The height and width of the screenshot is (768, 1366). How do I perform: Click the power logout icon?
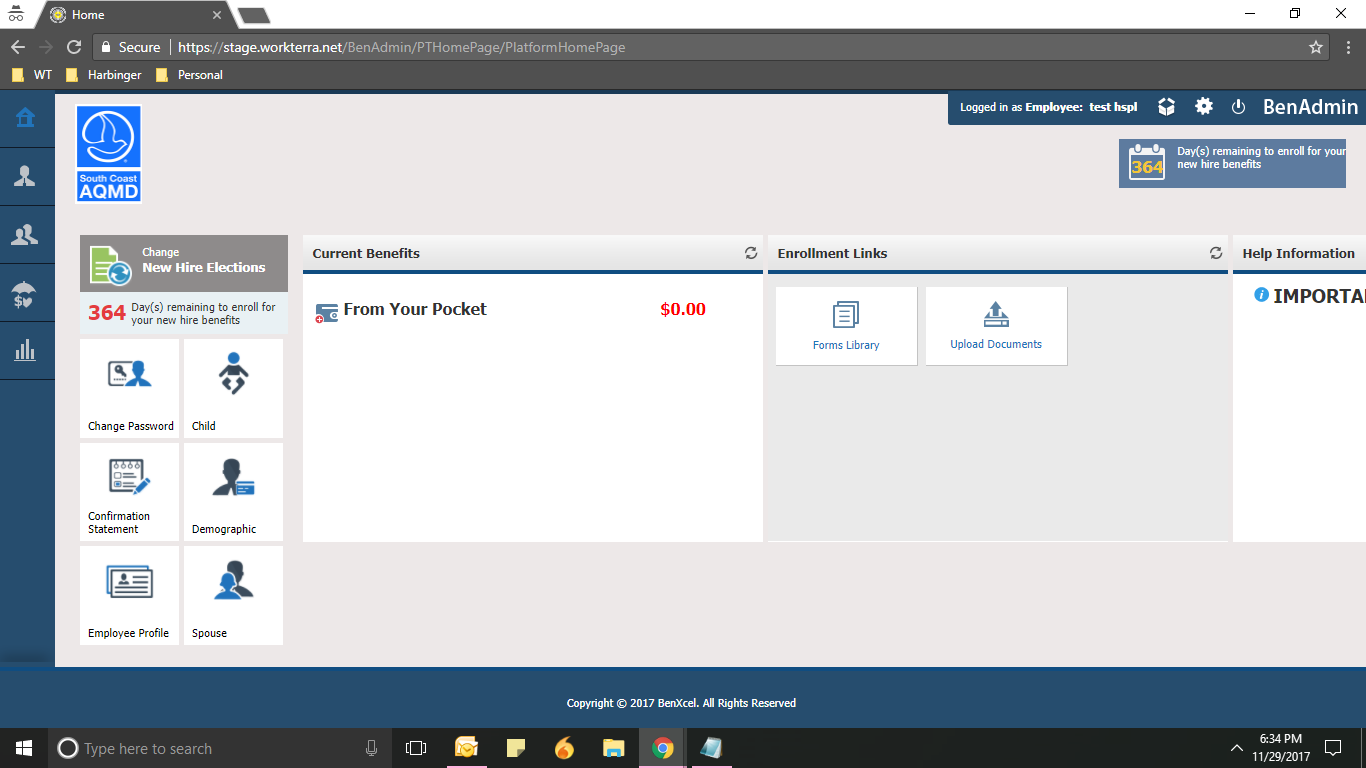coord(1238,107)
